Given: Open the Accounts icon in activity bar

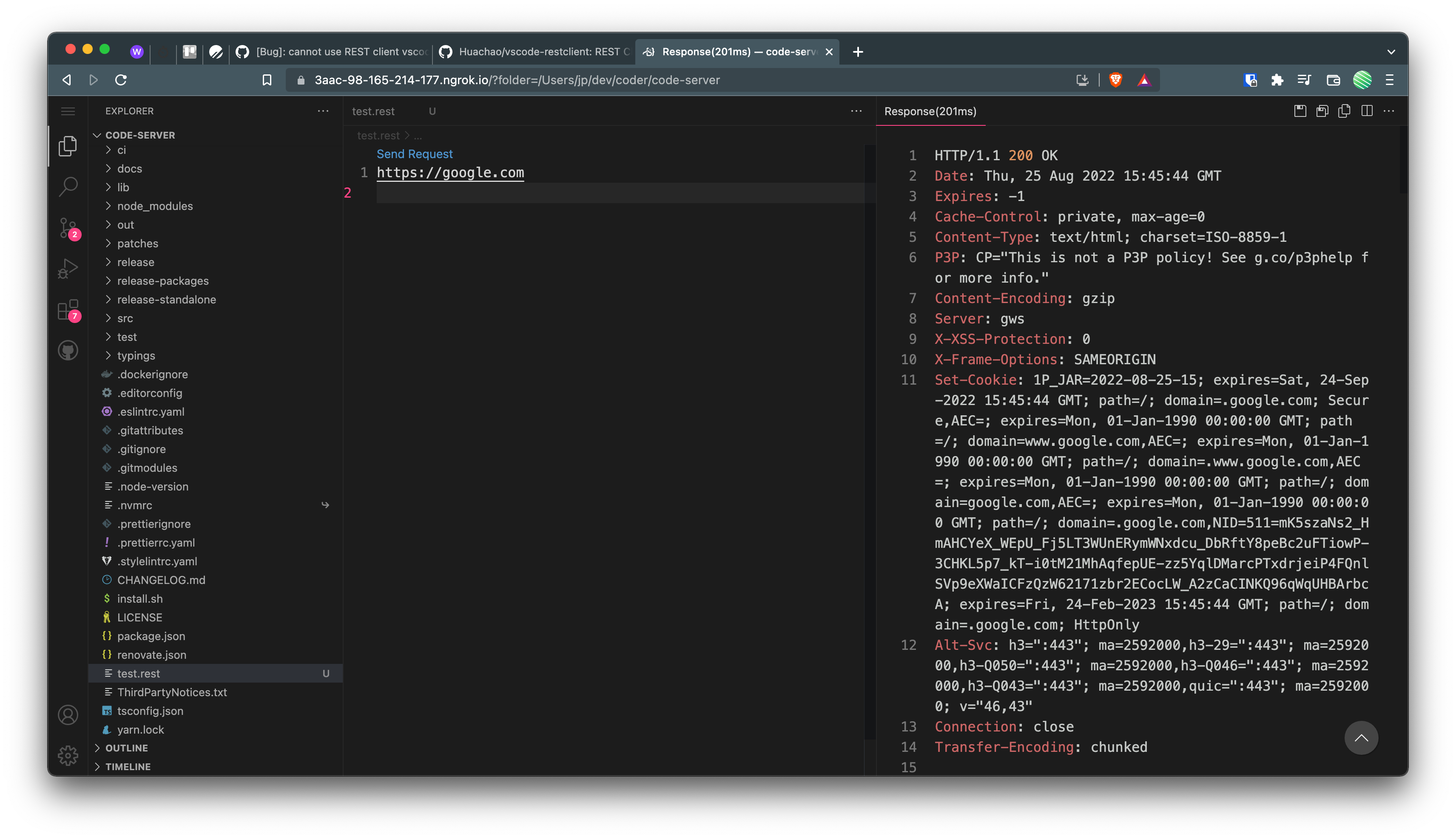Looking at the screenshot, I should (68, 715).
